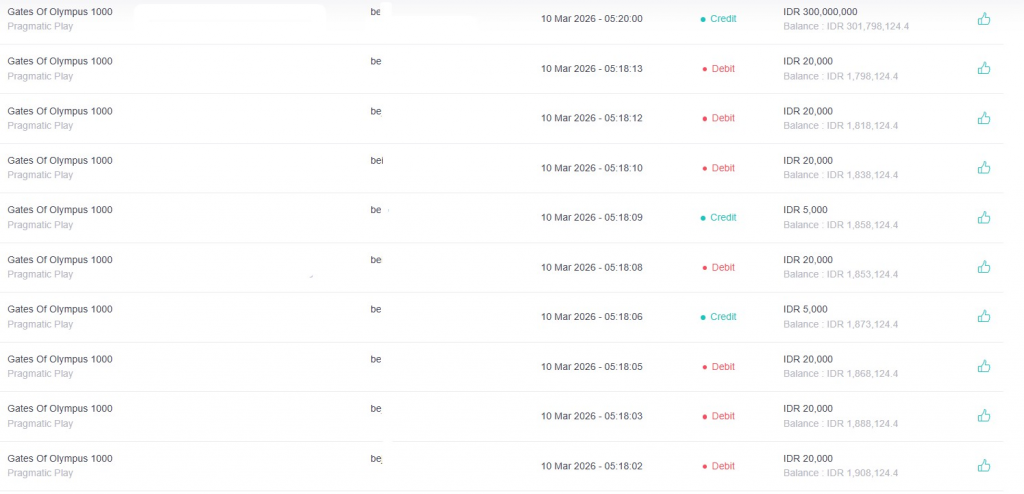
Task: Click the Debit label at 05:18:13
Action: tap(722, 69)
